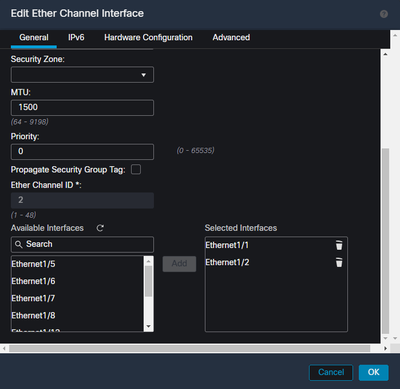The width and height of the screenshot is (400, 389).
Task: Go to Hardware Configuration tab
Action: pos(148,37)
